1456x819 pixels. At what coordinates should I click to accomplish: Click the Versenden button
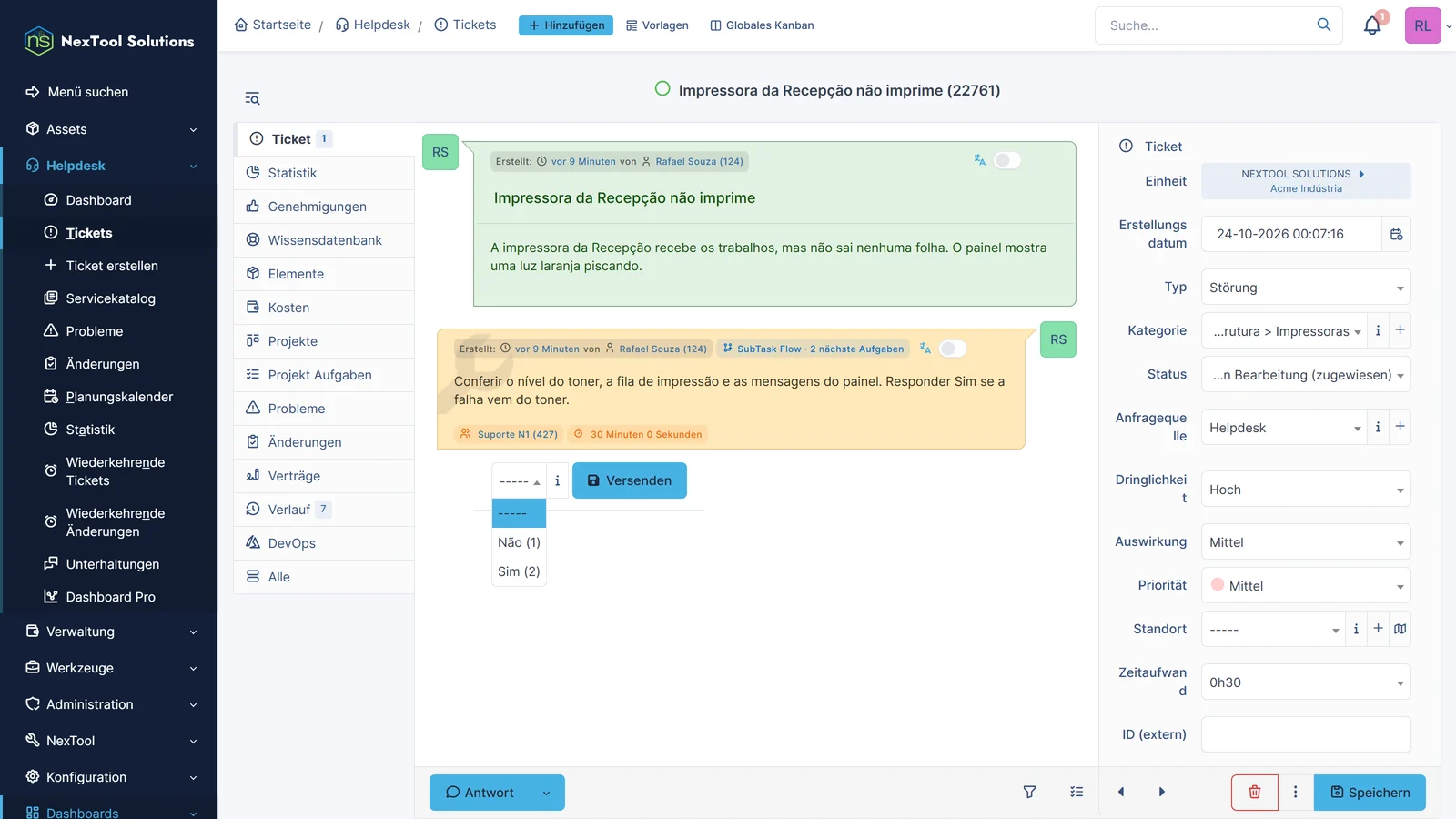630,480
